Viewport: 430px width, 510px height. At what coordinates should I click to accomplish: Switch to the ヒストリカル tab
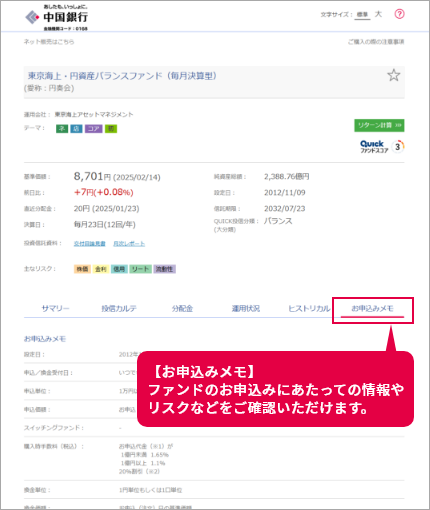coord(309,309)
